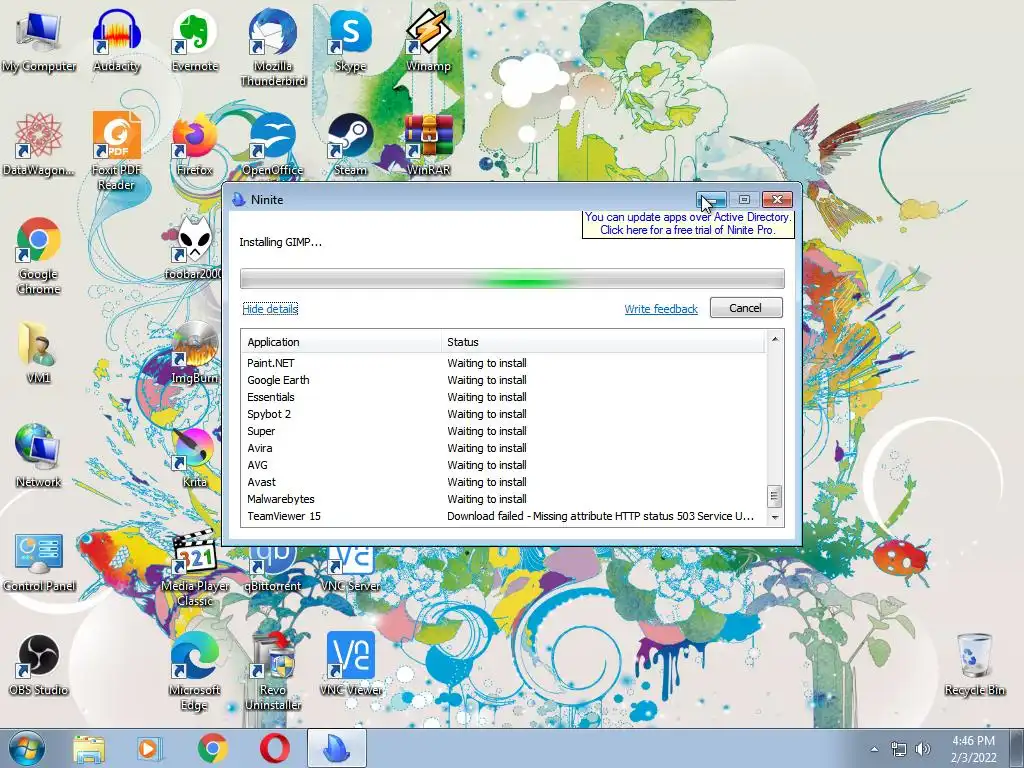Click Hide details in Ninite
Image resolution: width=1024 pixels, height=768 pixels.
click(270, 309)
